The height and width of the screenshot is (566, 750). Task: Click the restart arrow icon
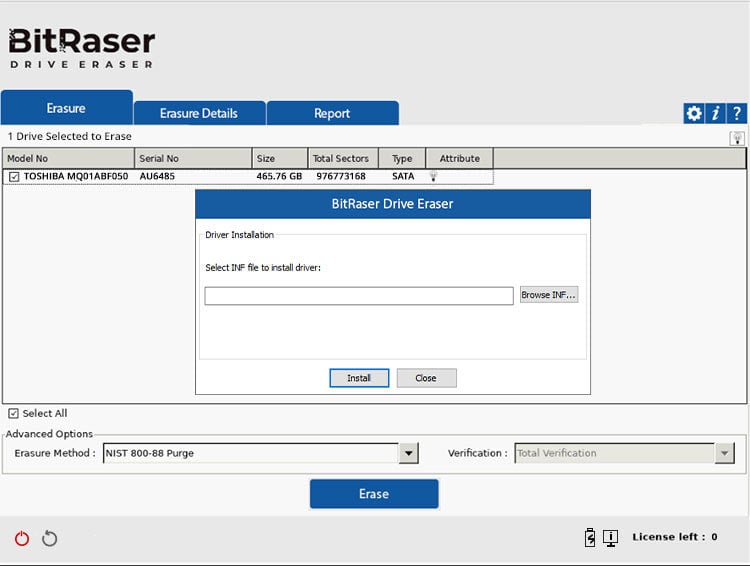click(49, 539)
